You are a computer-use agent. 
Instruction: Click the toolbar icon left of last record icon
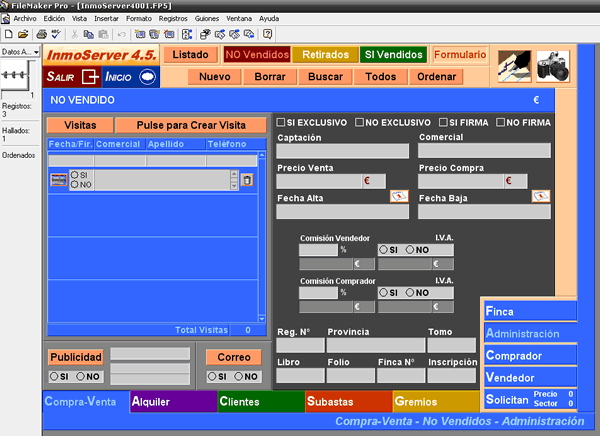click(x=235, y=34)
